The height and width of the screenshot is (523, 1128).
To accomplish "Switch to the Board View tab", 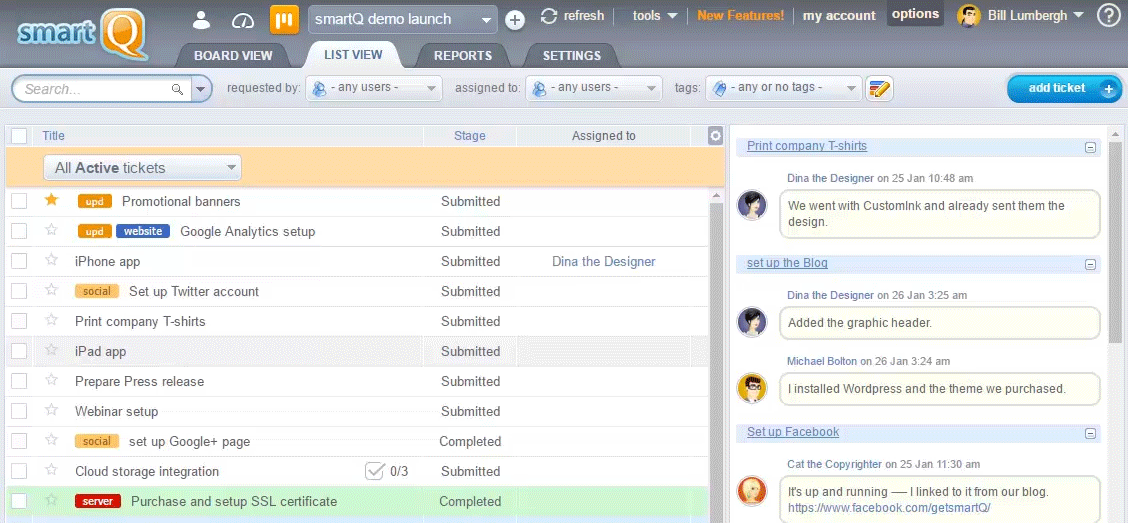I will (x=233, y=55).
